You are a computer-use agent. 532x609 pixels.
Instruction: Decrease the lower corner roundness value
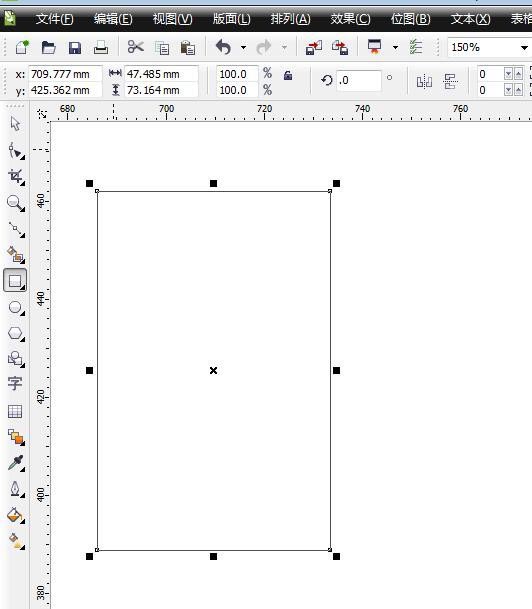click(x=508, y=90)
